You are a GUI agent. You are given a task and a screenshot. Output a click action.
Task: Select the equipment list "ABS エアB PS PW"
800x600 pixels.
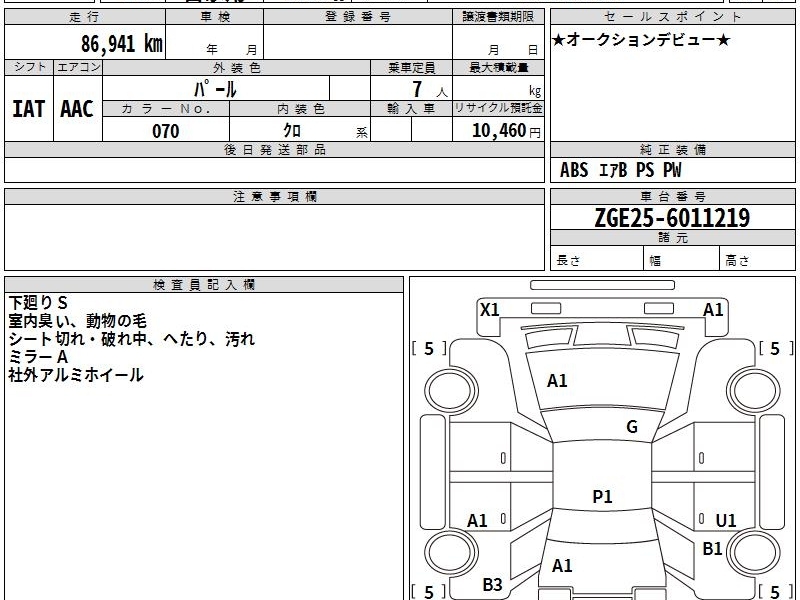pos(620,170)
